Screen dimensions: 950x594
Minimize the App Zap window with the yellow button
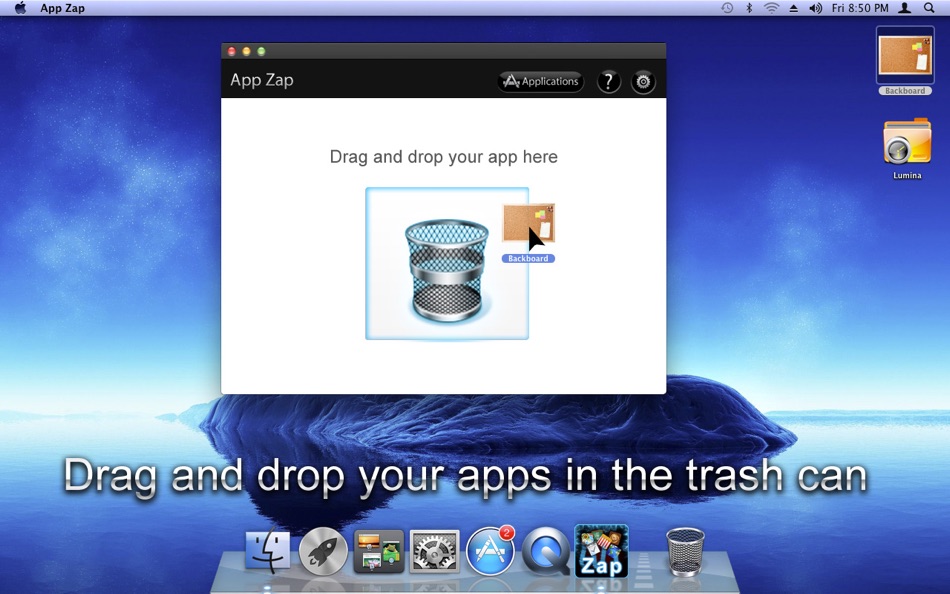[x=247, y=52]
